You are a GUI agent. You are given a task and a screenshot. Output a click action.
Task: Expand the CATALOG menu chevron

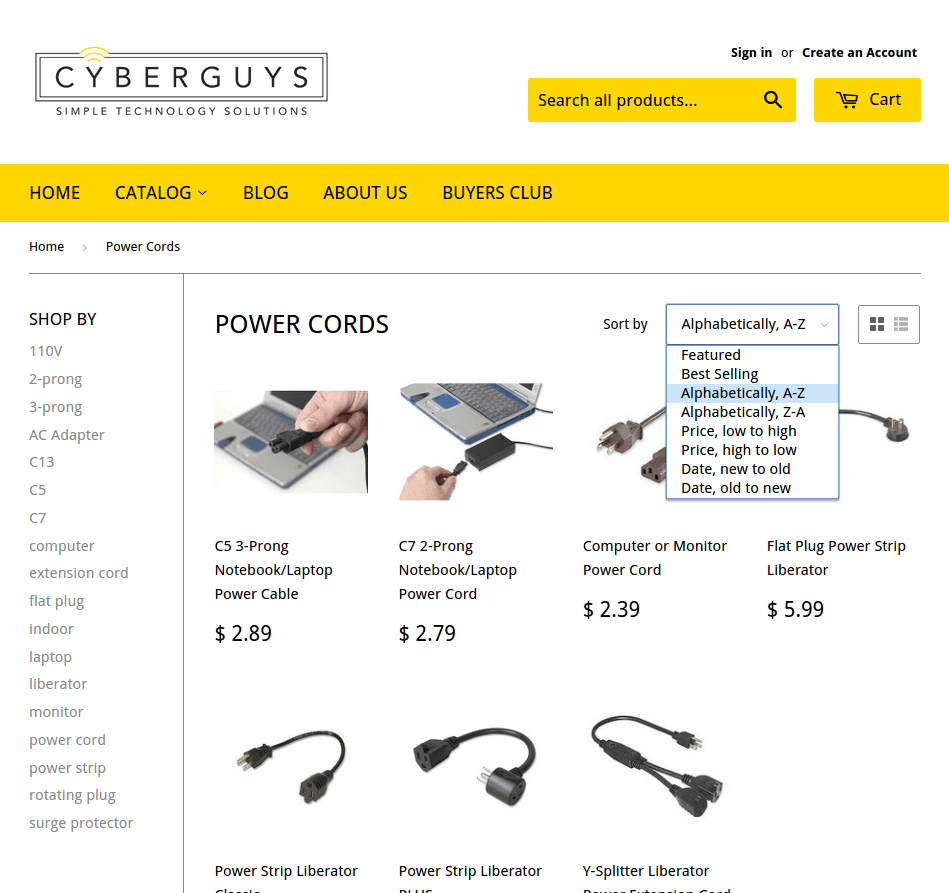click(x=203, y=193)
